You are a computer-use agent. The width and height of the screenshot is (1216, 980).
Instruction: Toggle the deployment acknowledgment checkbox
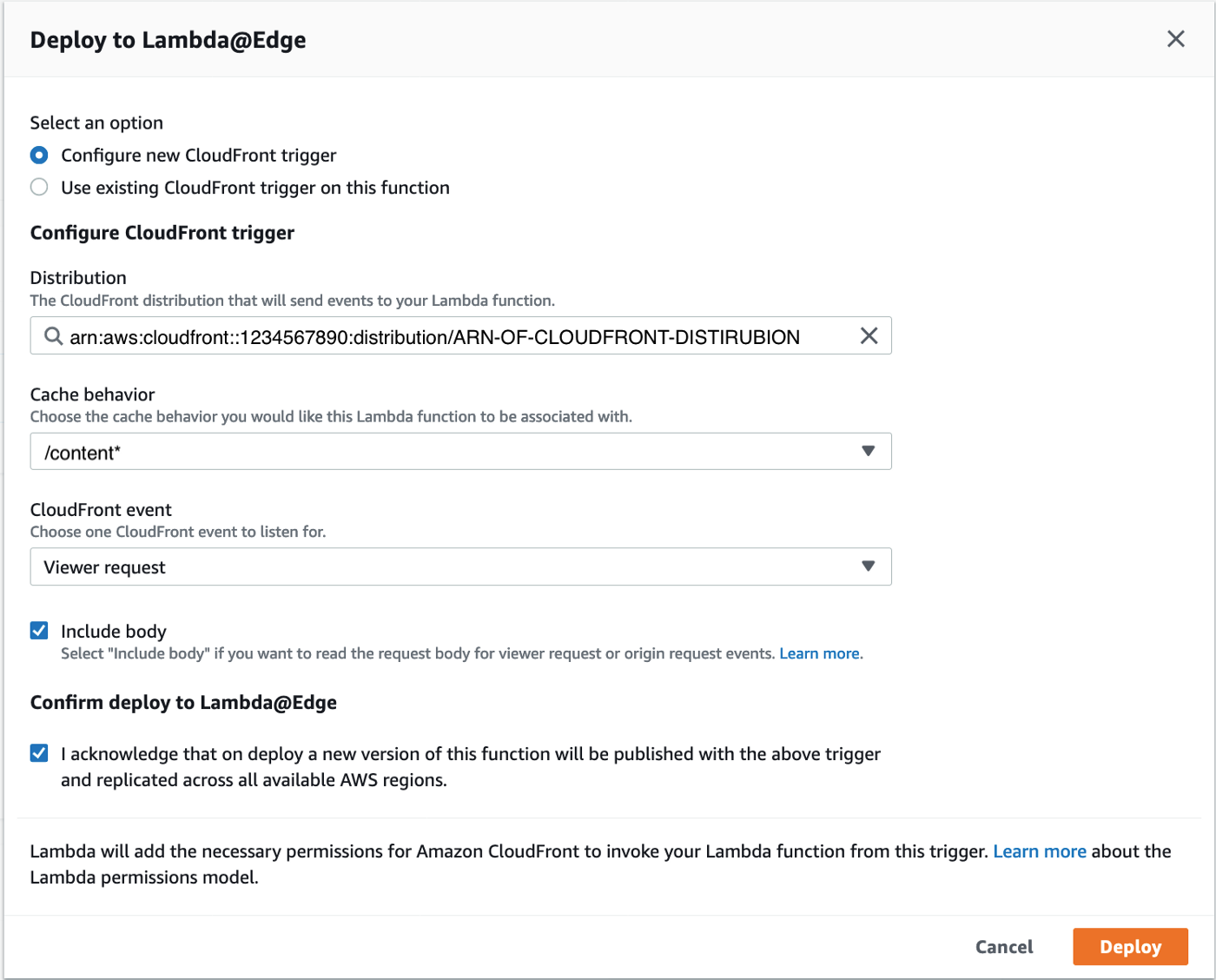pyautogui.click(x=38, y=752)
